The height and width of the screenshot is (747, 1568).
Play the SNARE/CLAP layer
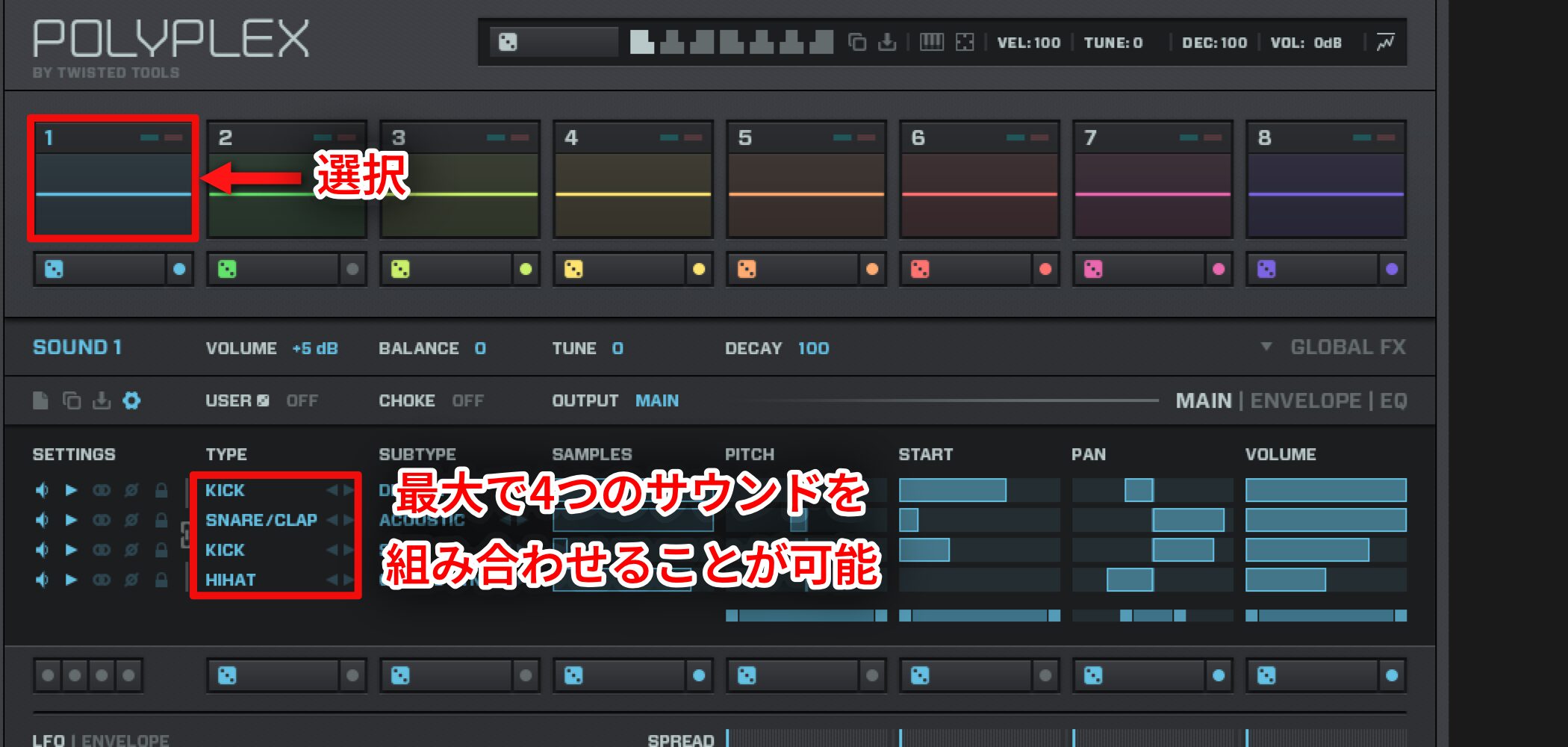[x=71, y=520]
